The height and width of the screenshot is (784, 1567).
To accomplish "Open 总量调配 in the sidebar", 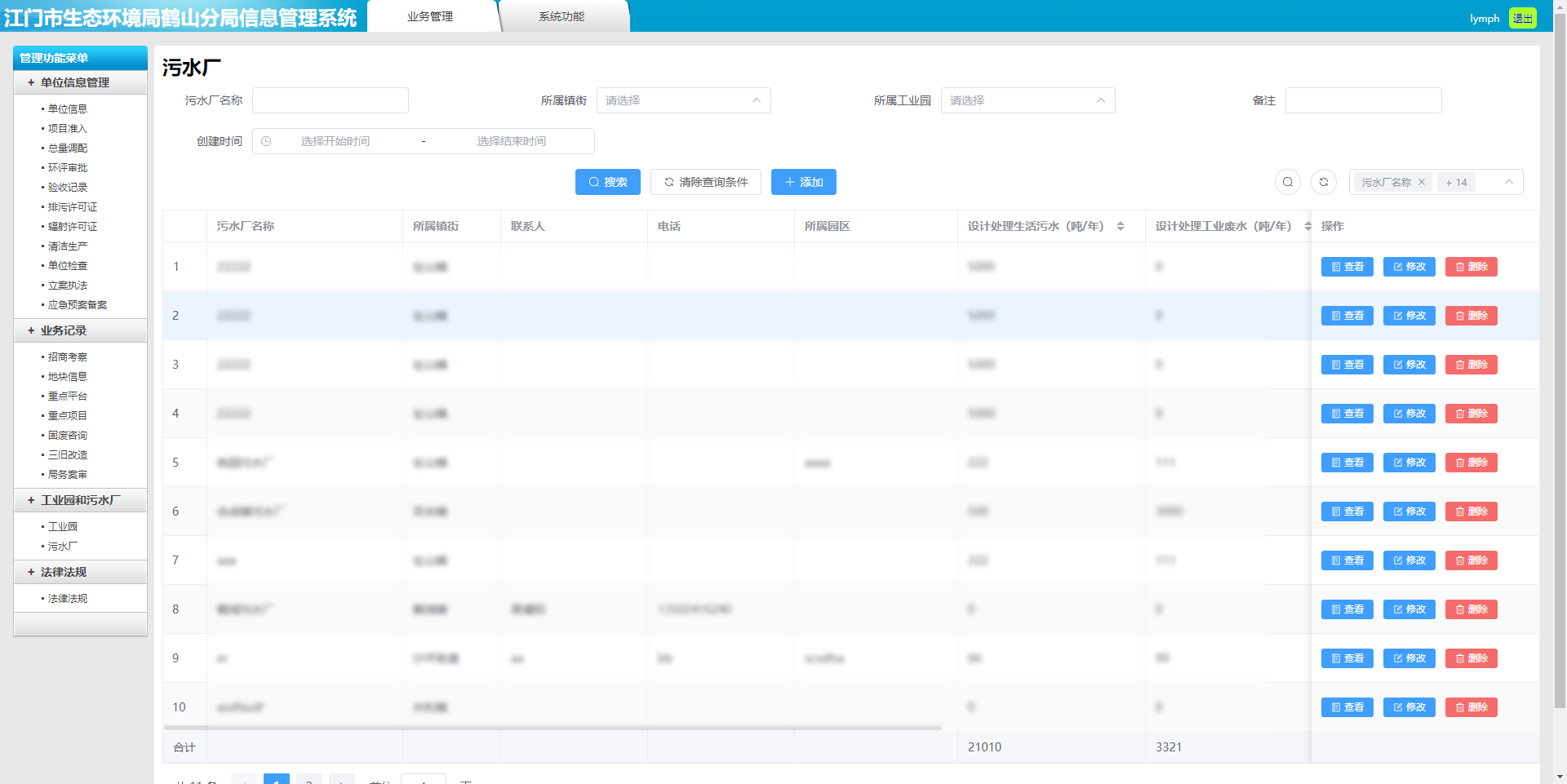I will coord(67,148).
